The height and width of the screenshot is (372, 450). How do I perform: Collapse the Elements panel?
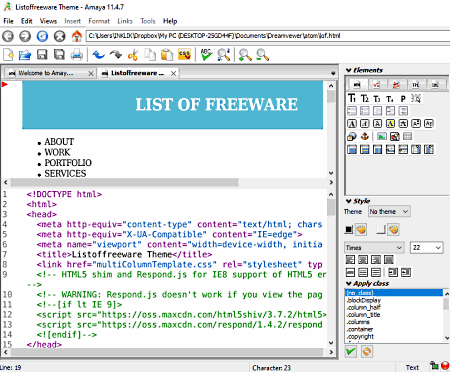coord(349,70)
